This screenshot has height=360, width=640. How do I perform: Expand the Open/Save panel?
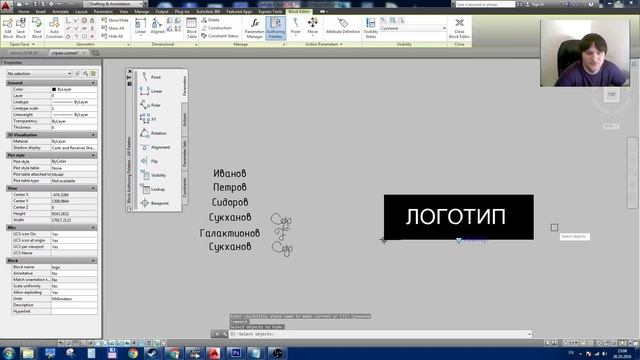pos(22,44)
